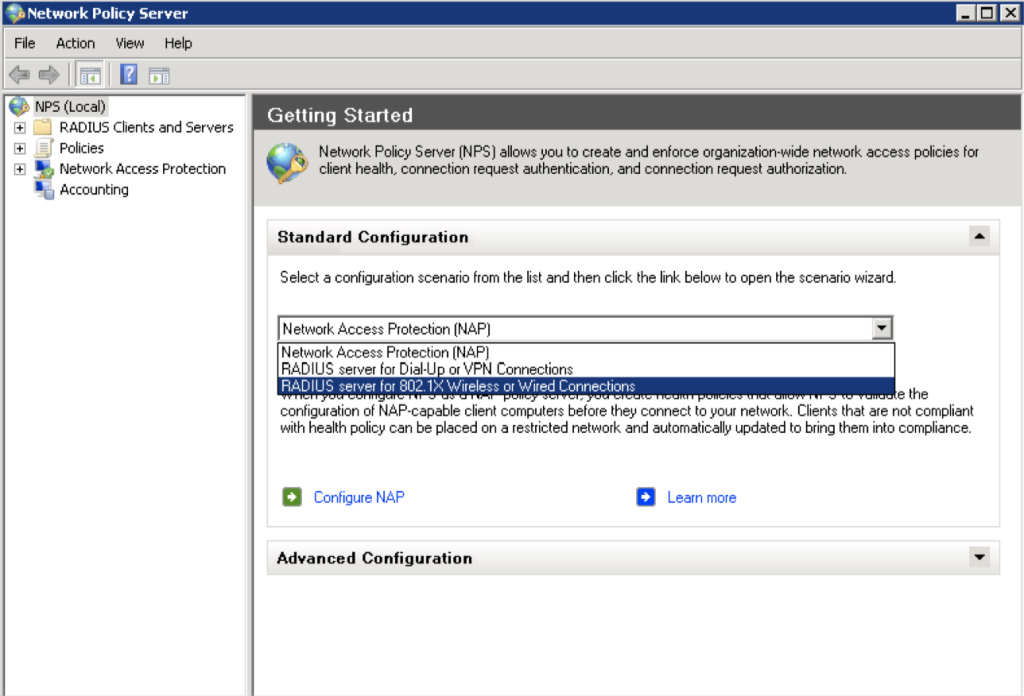
Task: Click the title bar Network Policy Server icon
Action: [x=15, y=13]
